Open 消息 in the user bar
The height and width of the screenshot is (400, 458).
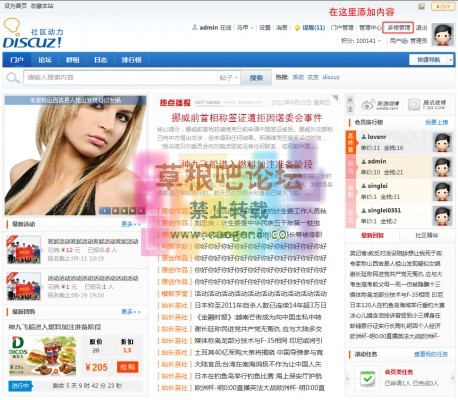282,28
